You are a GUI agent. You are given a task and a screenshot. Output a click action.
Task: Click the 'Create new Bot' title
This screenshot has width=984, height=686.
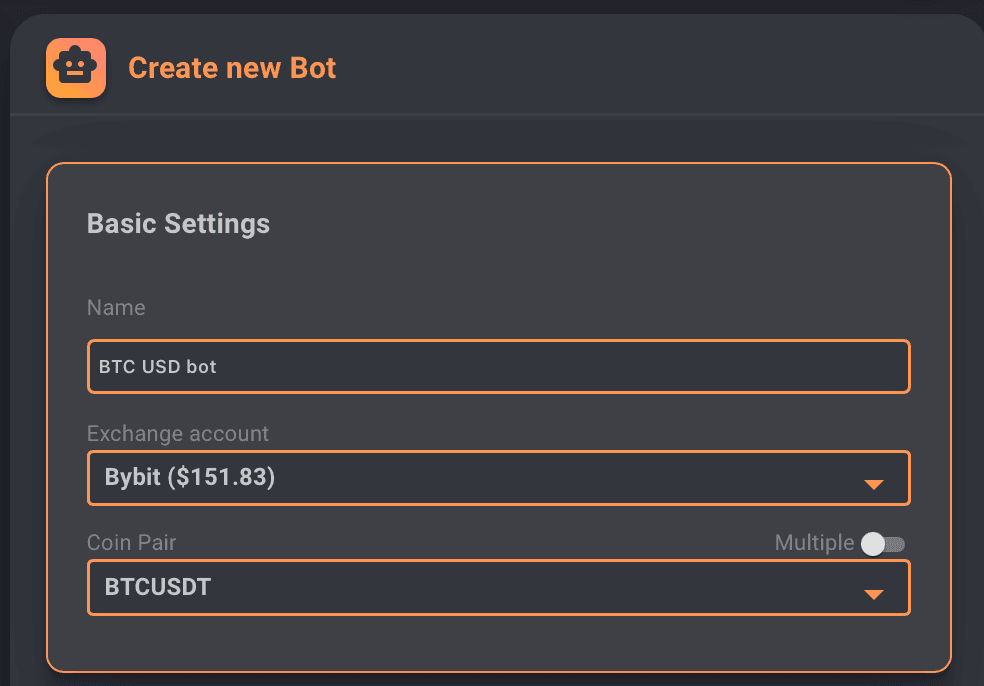(232, 69)
